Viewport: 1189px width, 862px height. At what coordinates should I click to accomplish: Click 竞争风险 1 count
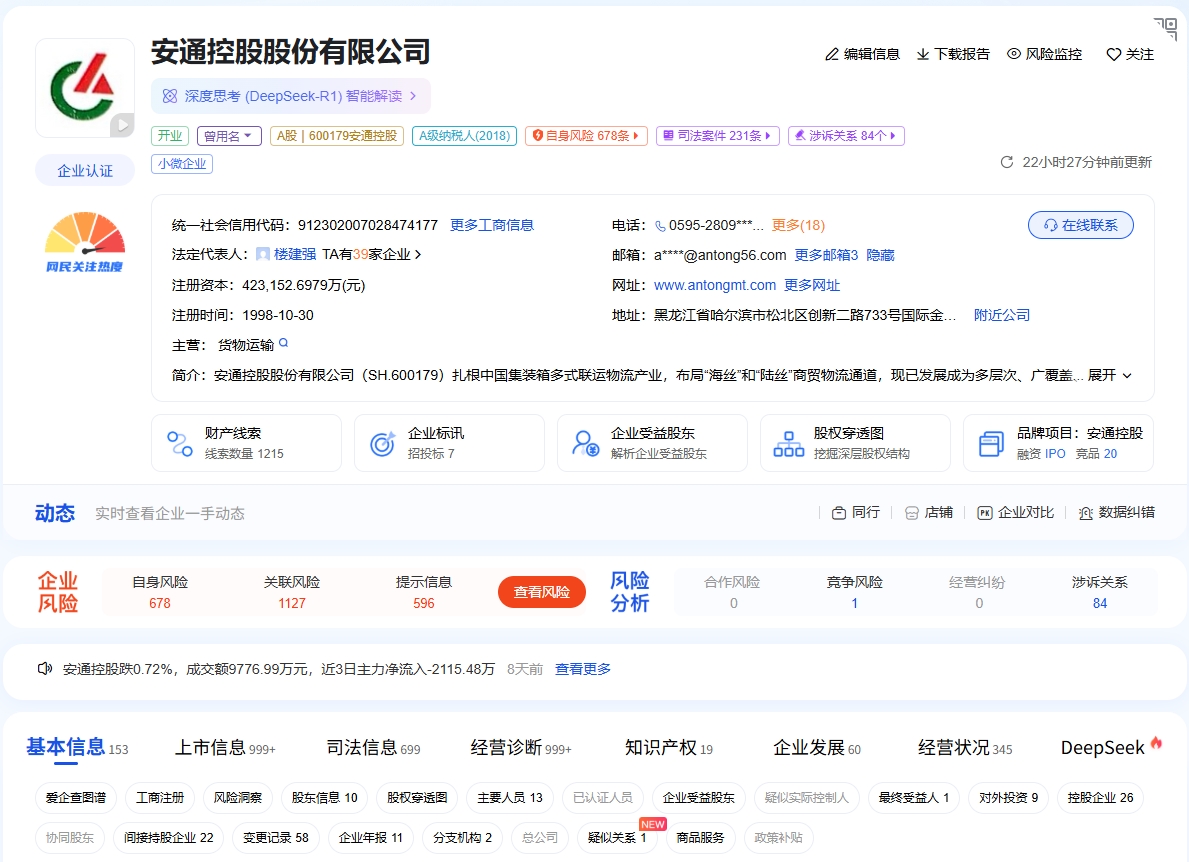855,603
